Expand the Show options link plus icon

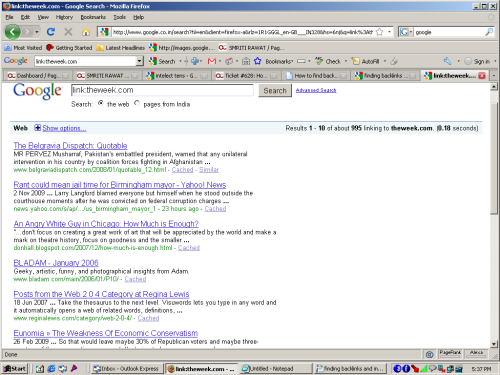click(38, 128)
